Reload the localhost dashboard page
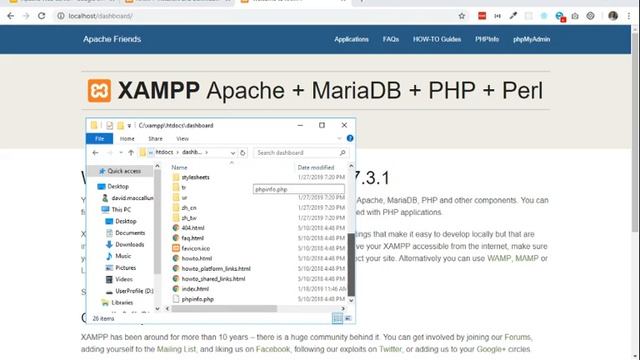The height and width of the screenshot is (360, 640). (41, 16)
